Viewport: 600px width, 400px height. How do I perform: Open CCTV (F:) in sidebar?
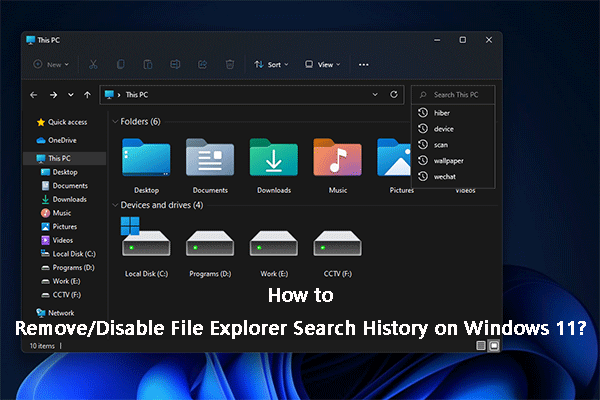pyautogui.click(x=61, y=295)
